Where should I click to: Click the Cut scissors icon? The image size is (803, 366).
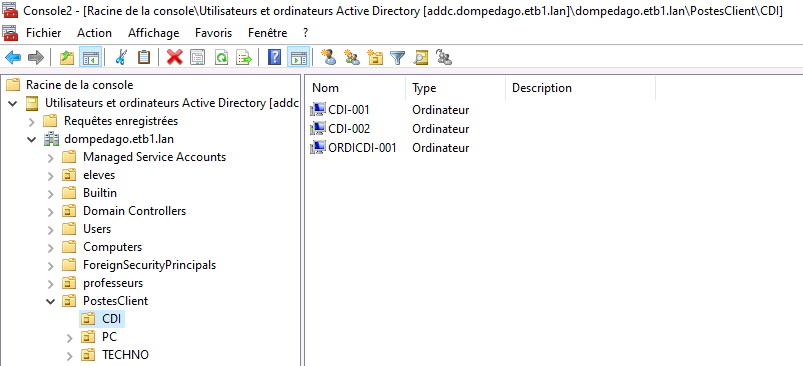121,57
